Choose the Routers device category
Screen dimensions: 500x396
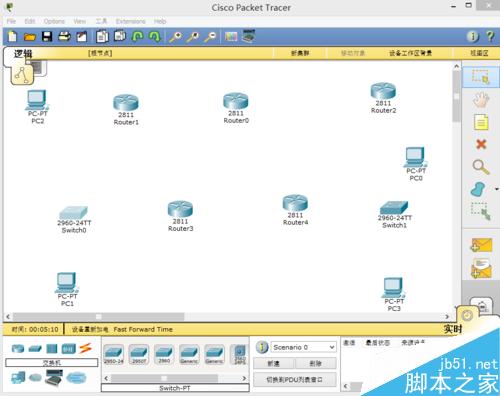(18, 349)
